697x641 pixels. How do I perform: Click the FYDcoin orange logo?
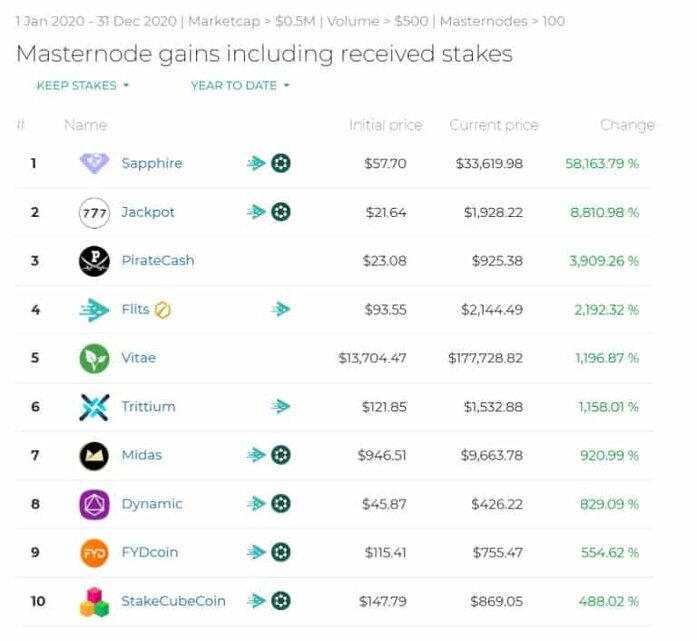click(x=94, y=553)
